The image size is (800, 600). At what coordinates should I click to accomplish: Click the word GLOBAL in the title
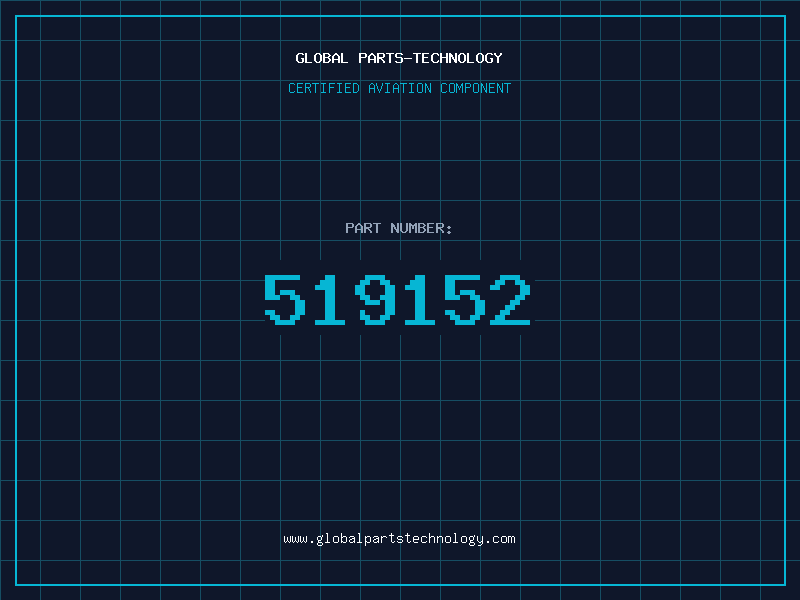pyautogui.click(x=321, y=58)
